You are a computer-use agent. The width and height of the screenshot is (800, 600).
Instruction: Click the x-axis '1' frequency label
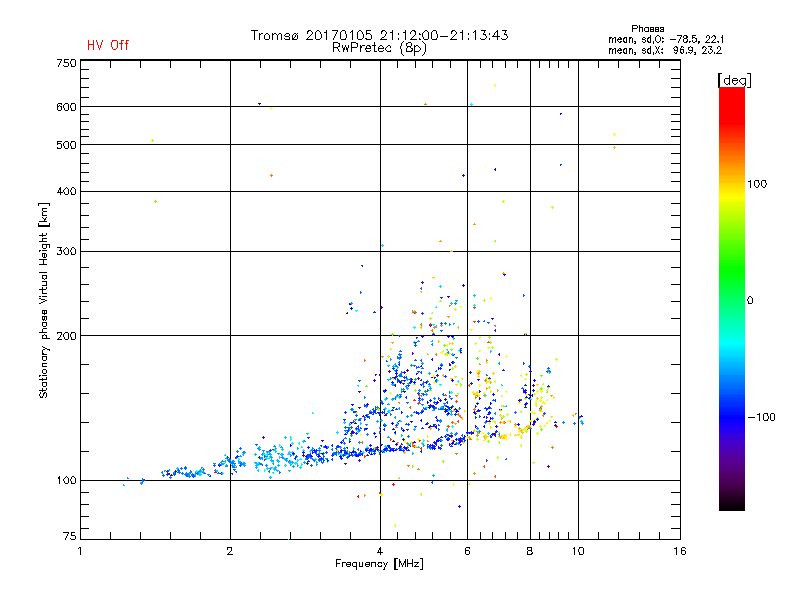click(80, 551)
